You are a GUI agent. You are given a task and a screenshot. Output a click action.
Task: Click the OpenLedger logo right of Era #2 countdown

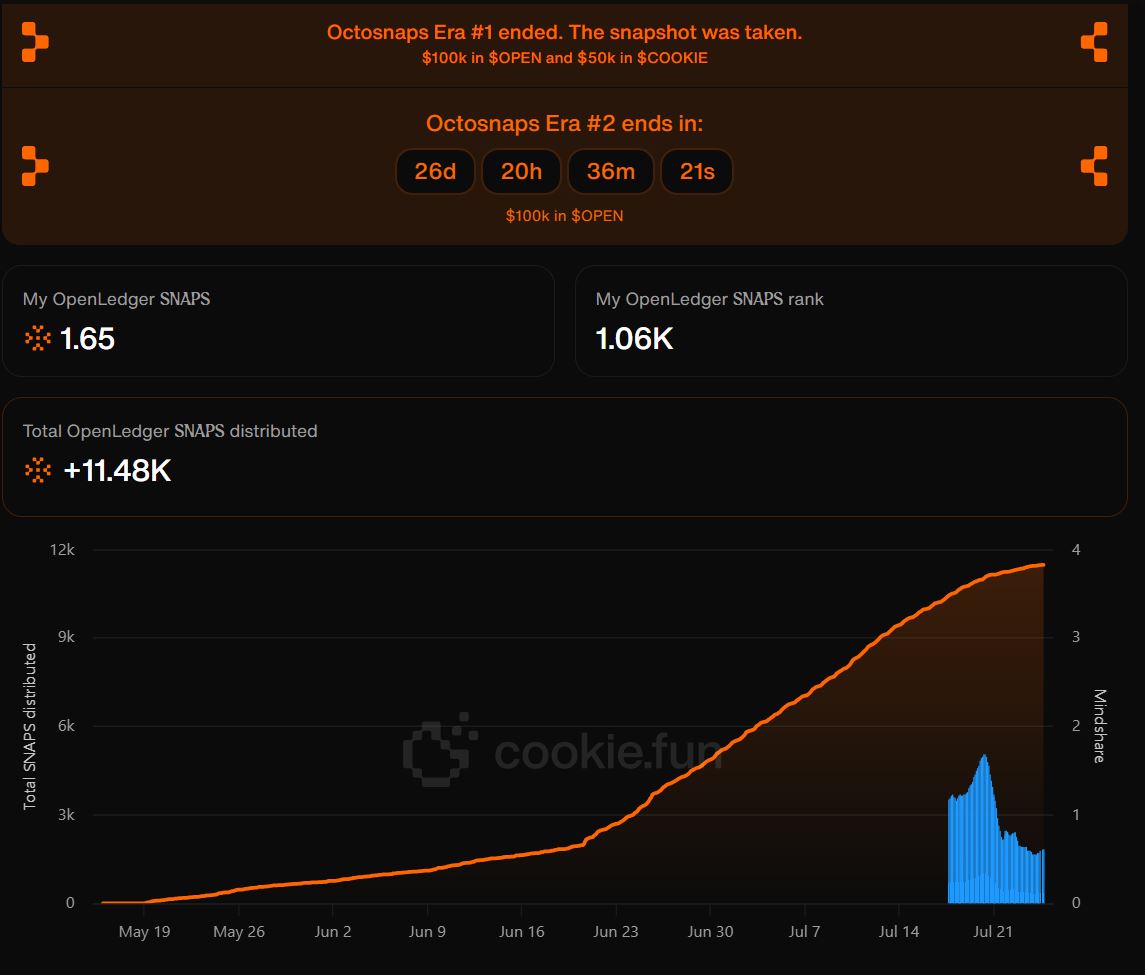pos(1094,166)
